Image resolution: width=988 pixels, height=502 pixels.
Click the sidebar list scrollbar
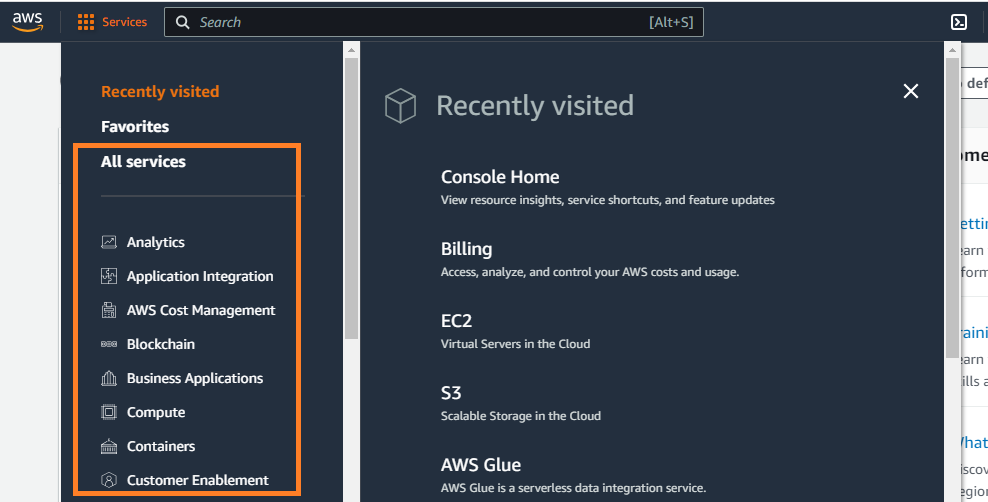click(x=351, y=198)
